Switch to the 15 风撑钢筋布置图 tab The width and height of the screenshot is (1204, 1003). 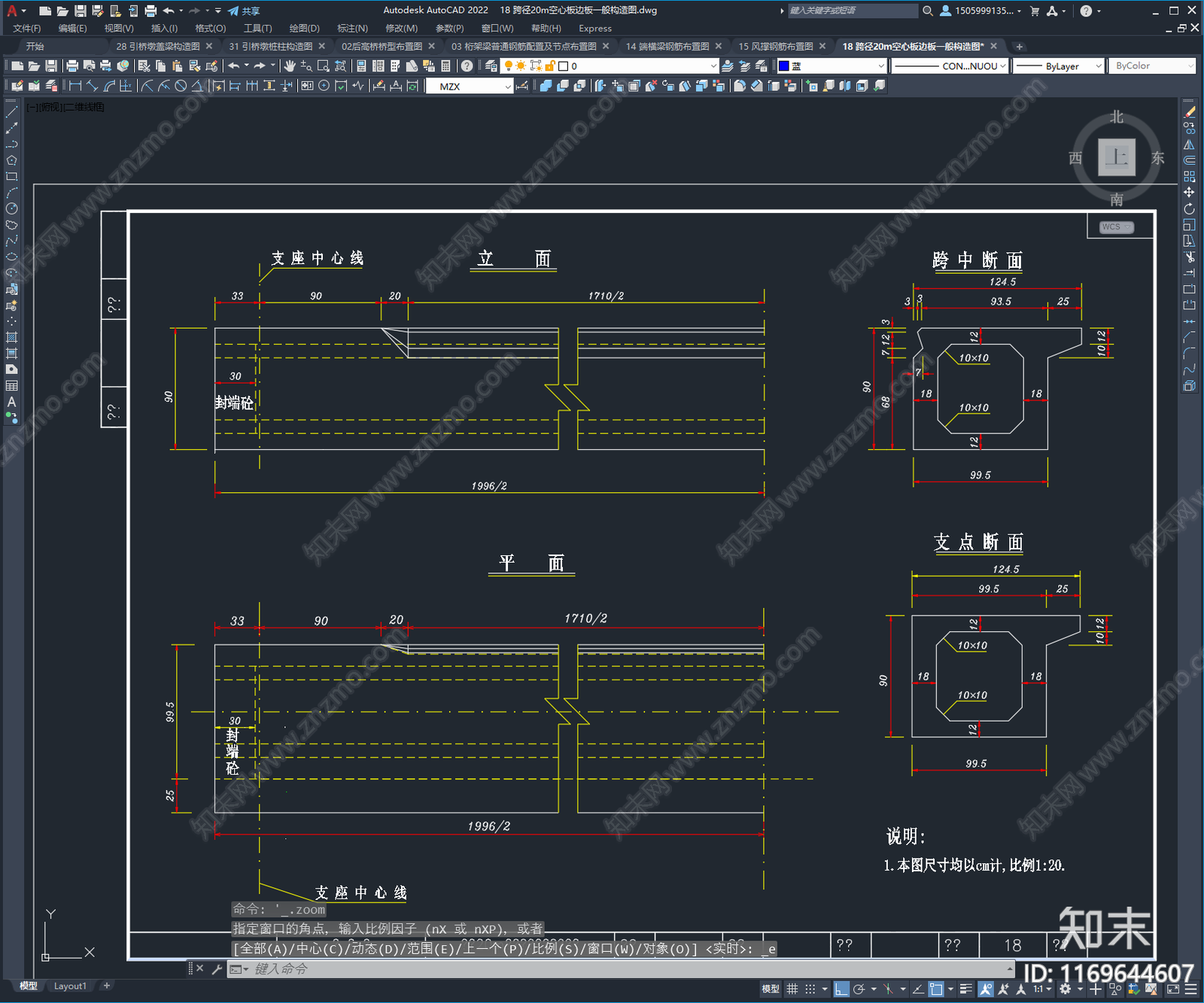point(776,47)
